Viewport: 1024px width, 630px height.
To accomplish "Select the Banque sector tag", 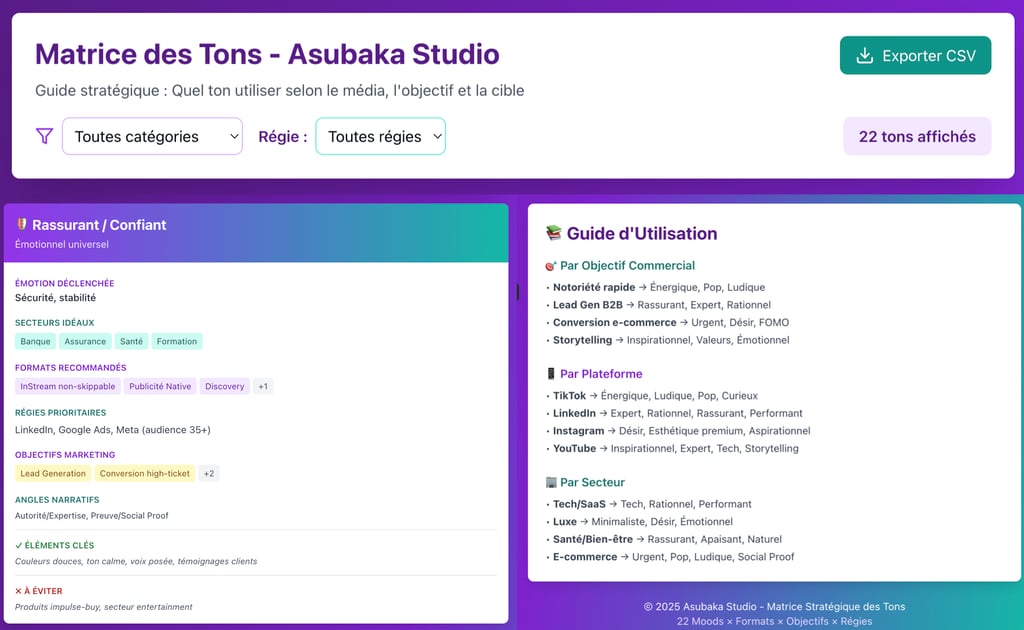I will pos(35,341).
